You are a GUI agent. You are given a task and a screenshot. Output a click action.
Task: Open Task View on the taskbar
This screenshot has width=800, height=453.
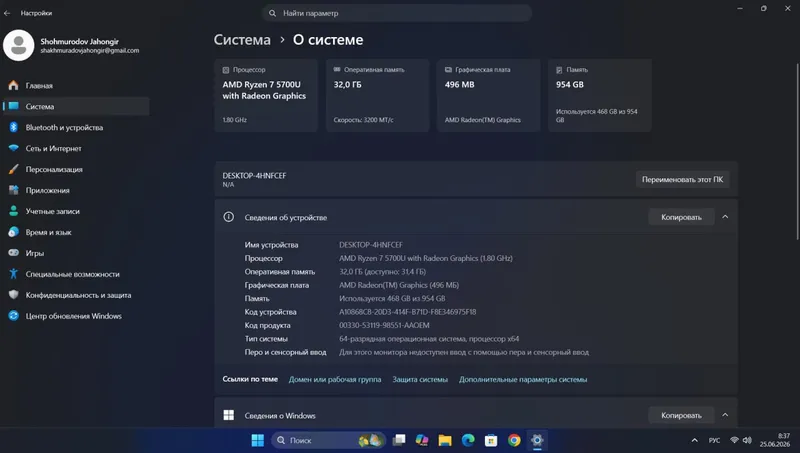399,440
